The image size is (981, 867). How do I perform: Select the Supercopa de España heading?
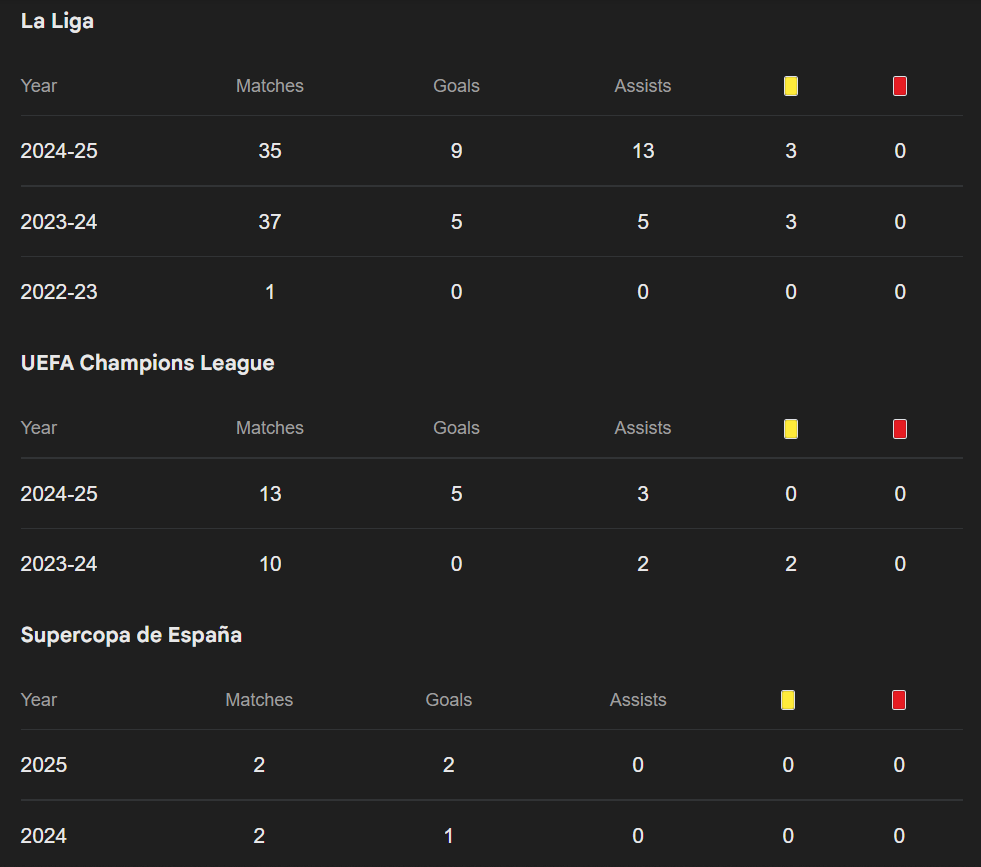coord(131,635)
